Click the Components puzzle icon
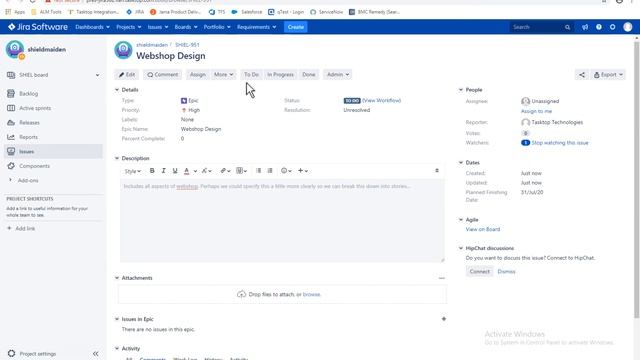The image size is (640, 360). (x=11, y=166)
